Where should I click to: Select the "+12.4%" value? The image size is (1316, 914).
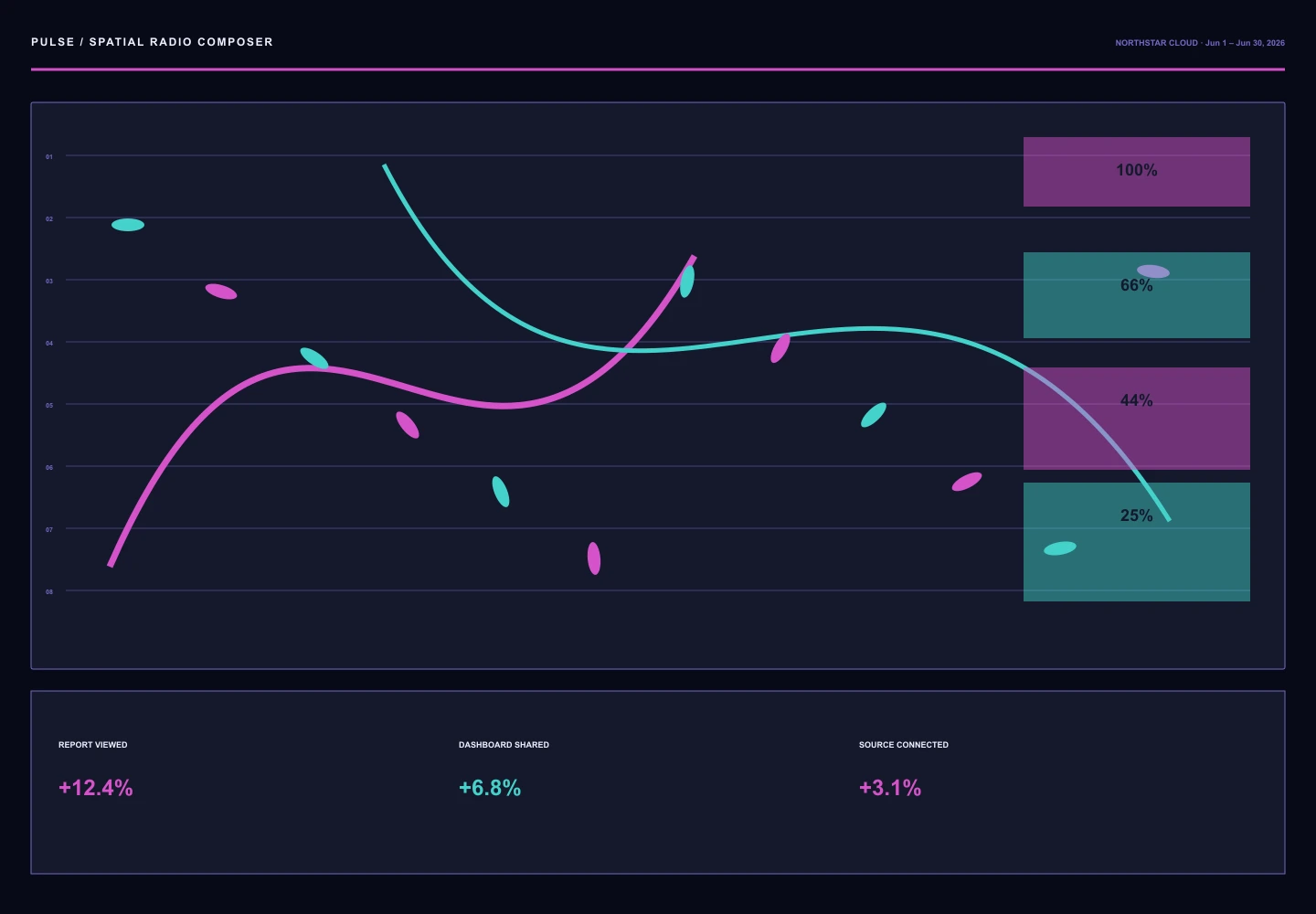96,788
